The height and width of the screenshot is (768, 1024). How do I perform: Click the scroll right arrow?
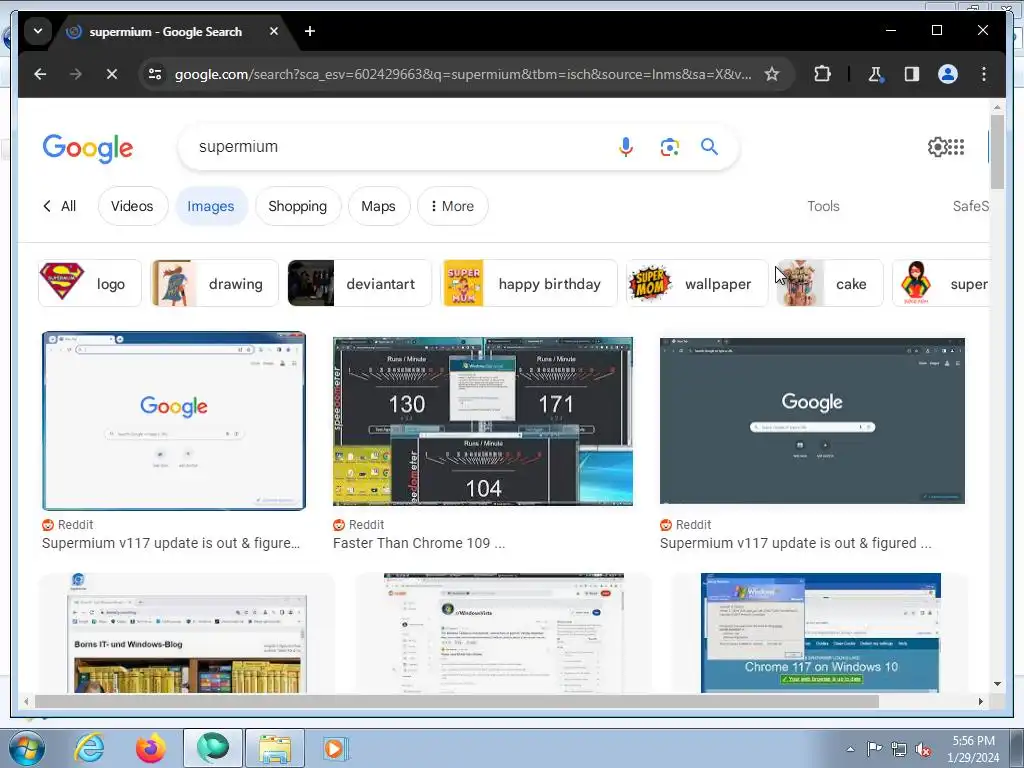tap(980, 701)
